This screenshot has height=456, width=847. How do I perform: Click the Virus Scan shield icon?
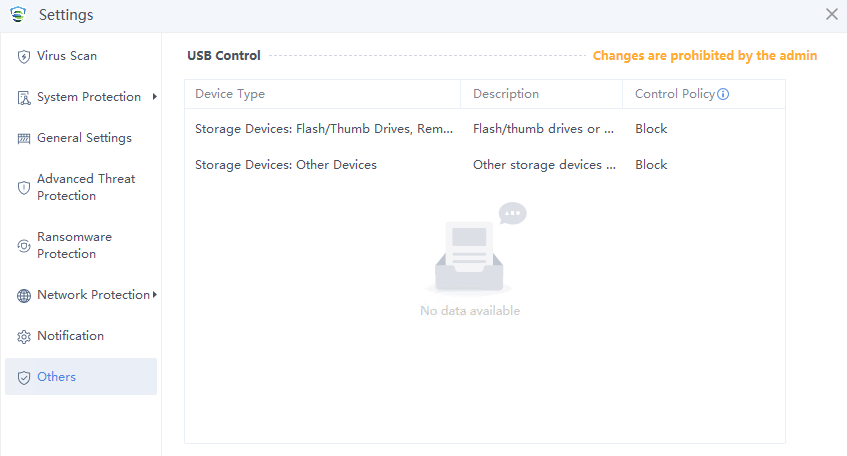click(x=24, y=57)
